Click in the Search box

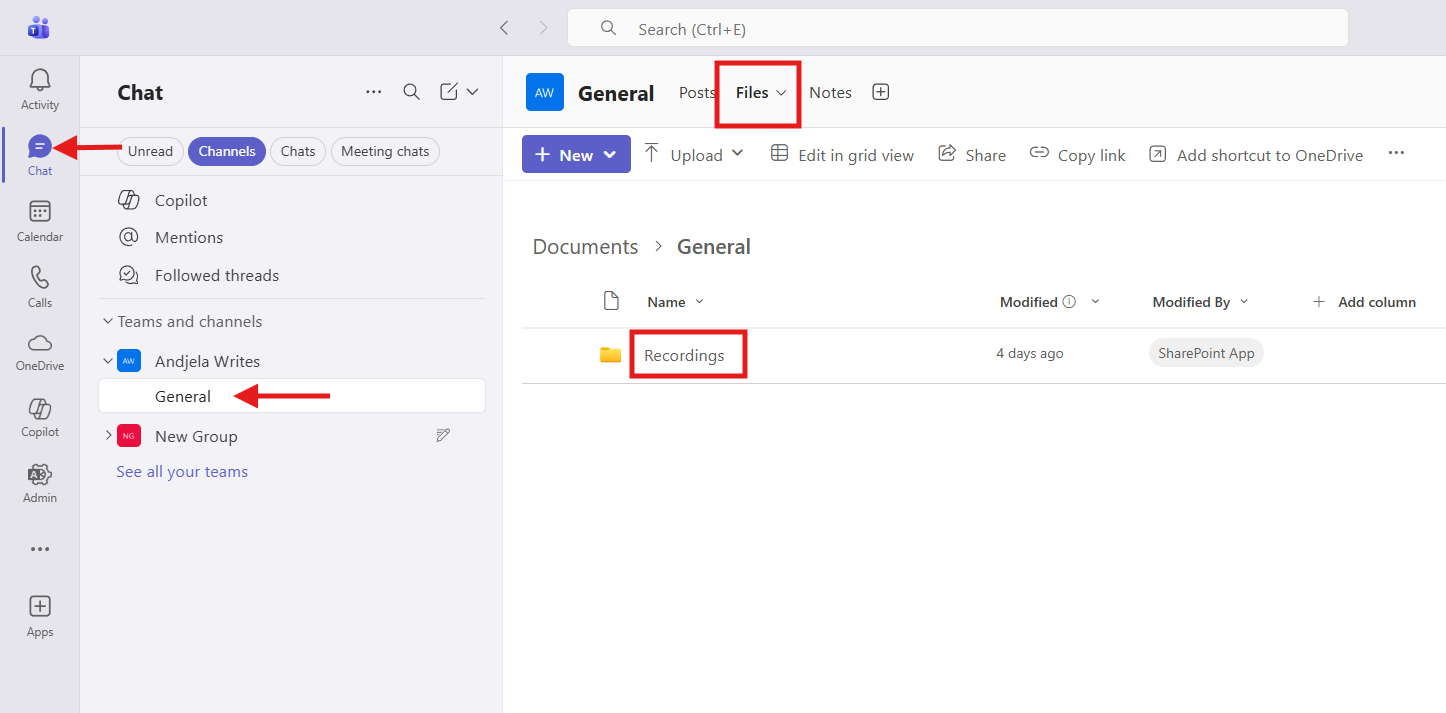click(x=957, y=29)
